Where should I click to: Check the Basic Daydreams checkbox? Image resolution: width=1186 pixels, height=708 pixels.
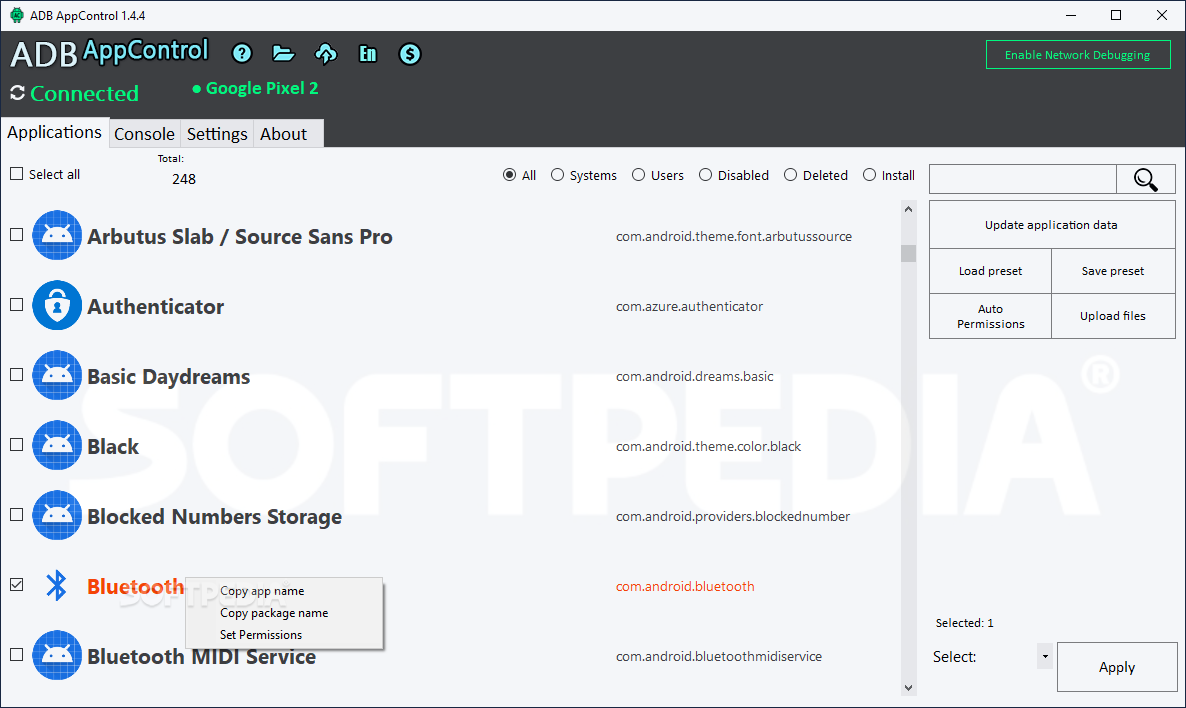click(17, 374)
